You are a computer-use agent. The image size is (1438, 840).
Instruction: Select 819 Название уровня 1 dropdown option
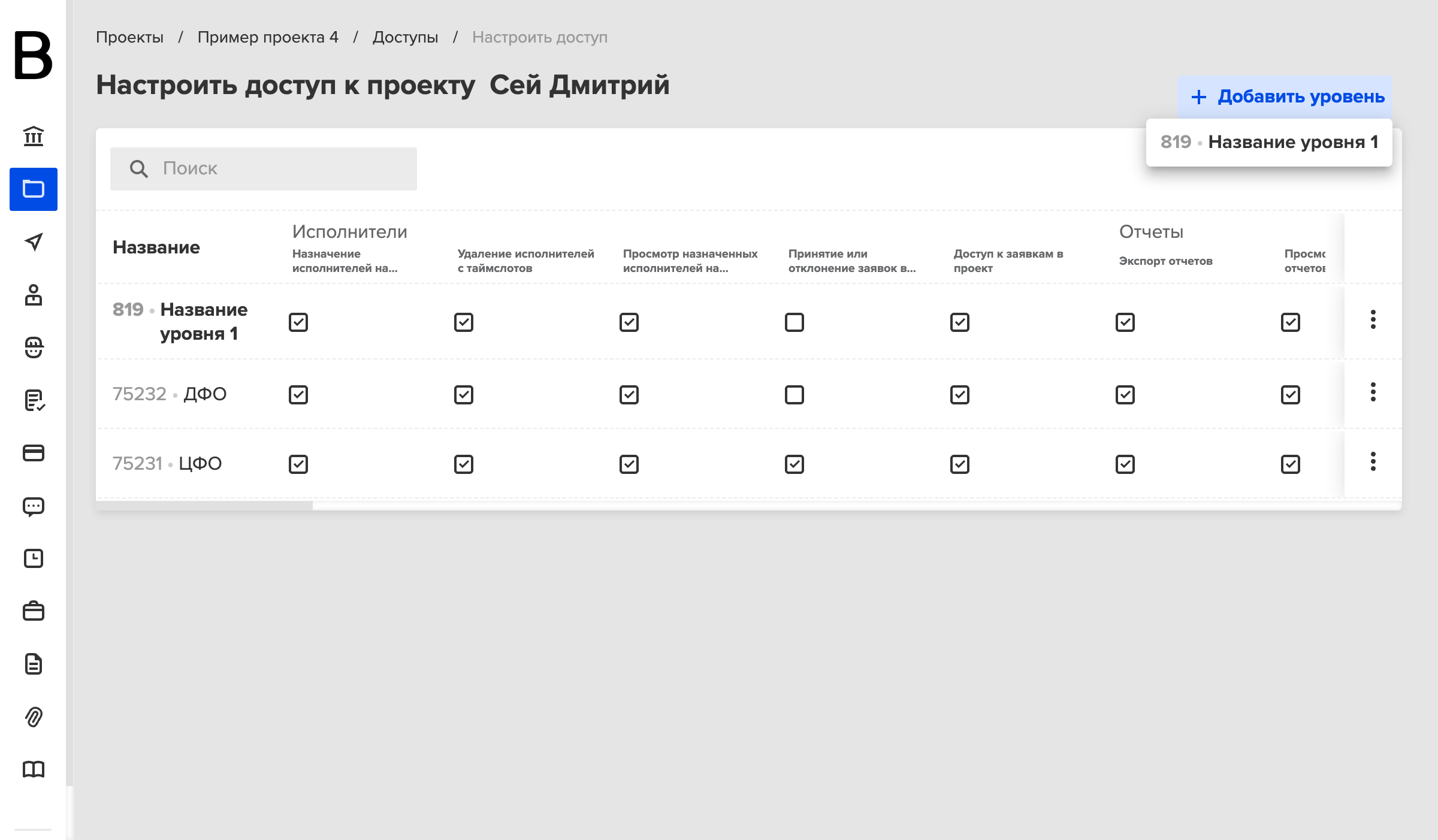1269,142
